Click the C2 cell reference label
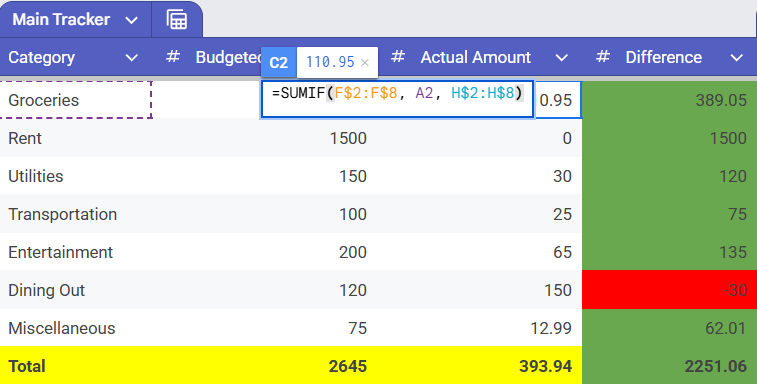This screenshot has height=384, width=757. tap(279, 62)
